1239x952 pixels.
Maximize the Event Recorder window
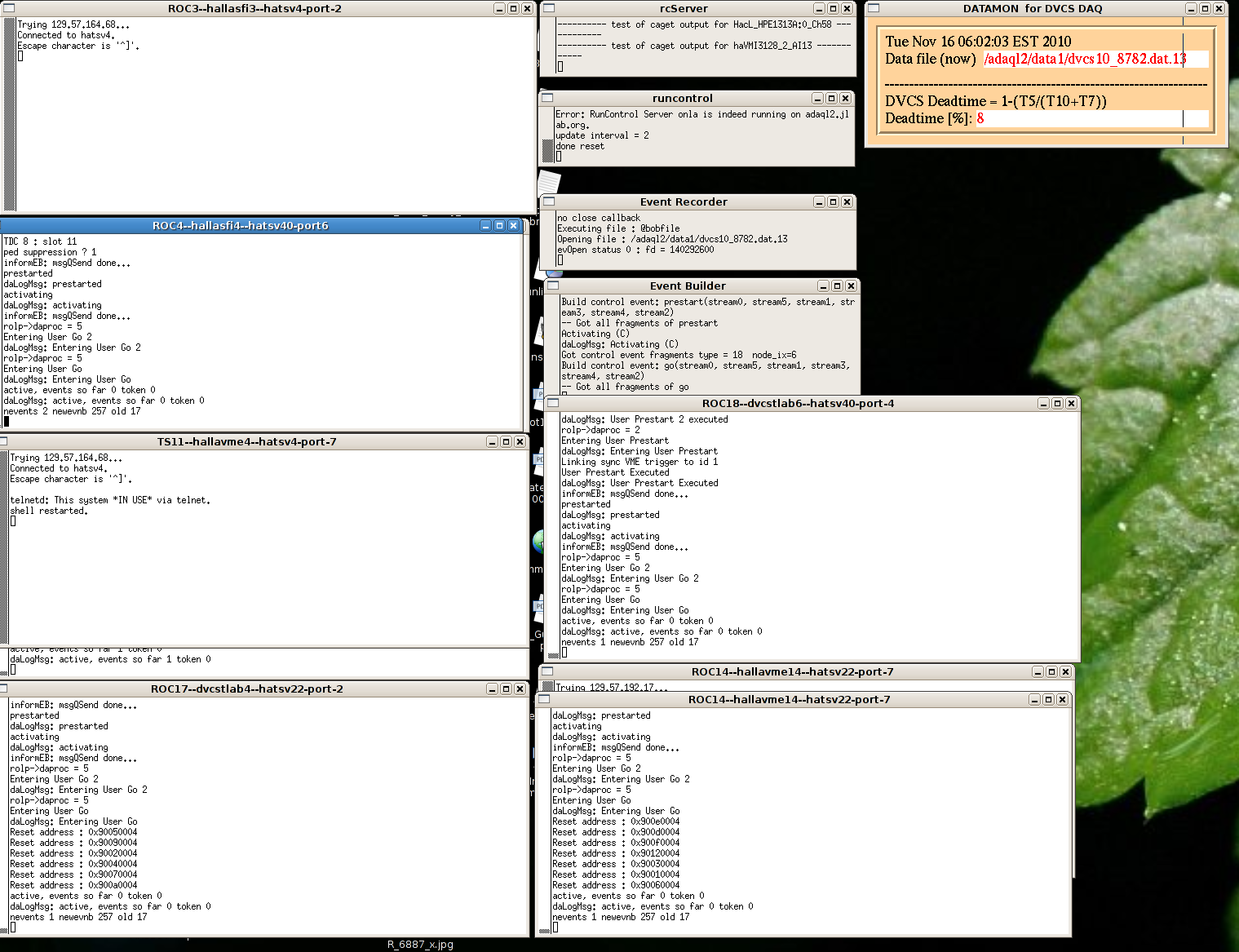coord(833,201)
